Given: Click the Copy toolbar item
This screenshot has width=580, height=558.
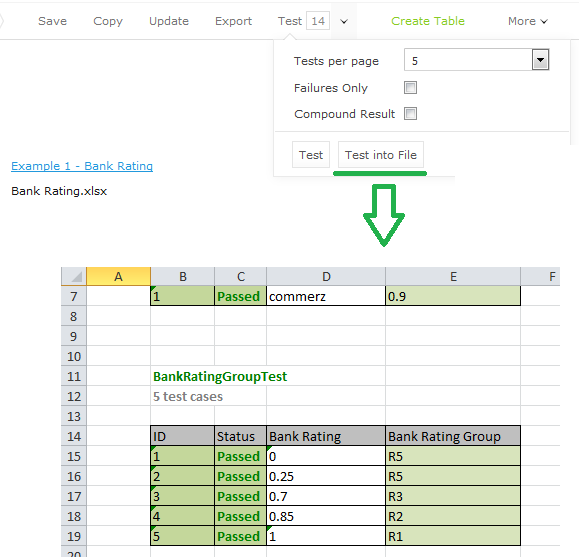Looking at the screenshot, I should coord(108,21).
